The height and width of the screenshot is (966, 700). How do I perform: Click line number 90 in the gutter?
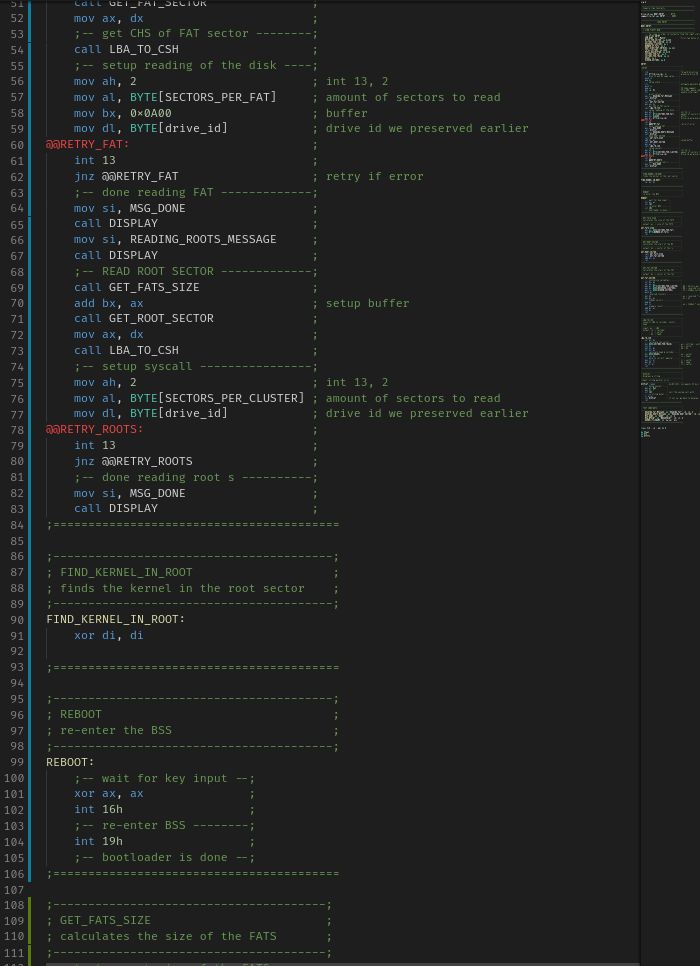click(x=16, y=619)
